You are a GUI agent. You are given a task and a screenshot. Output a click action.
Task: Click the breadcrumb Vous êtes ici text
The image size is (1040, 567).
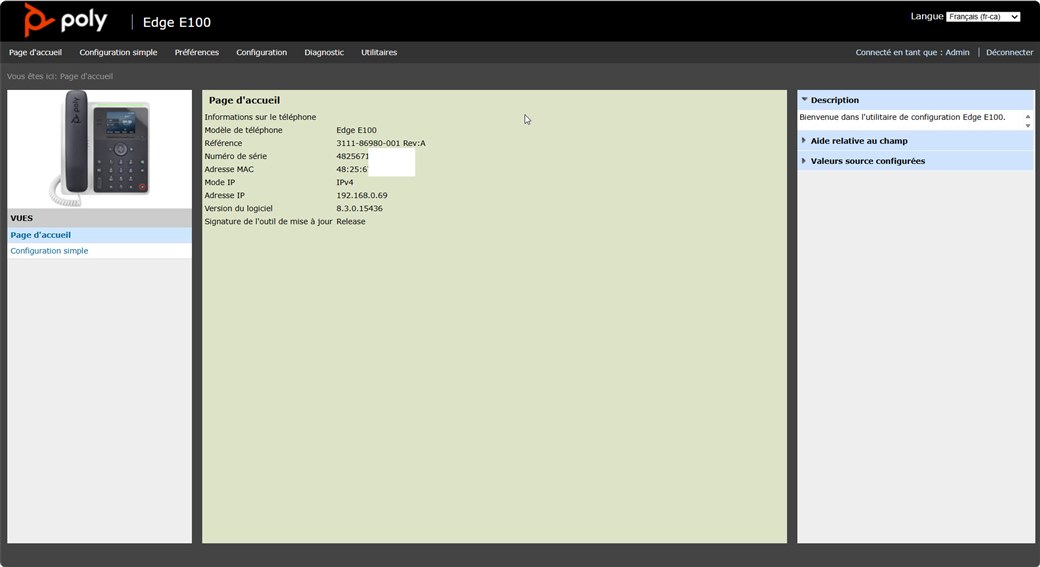click(x=31, y=76)
